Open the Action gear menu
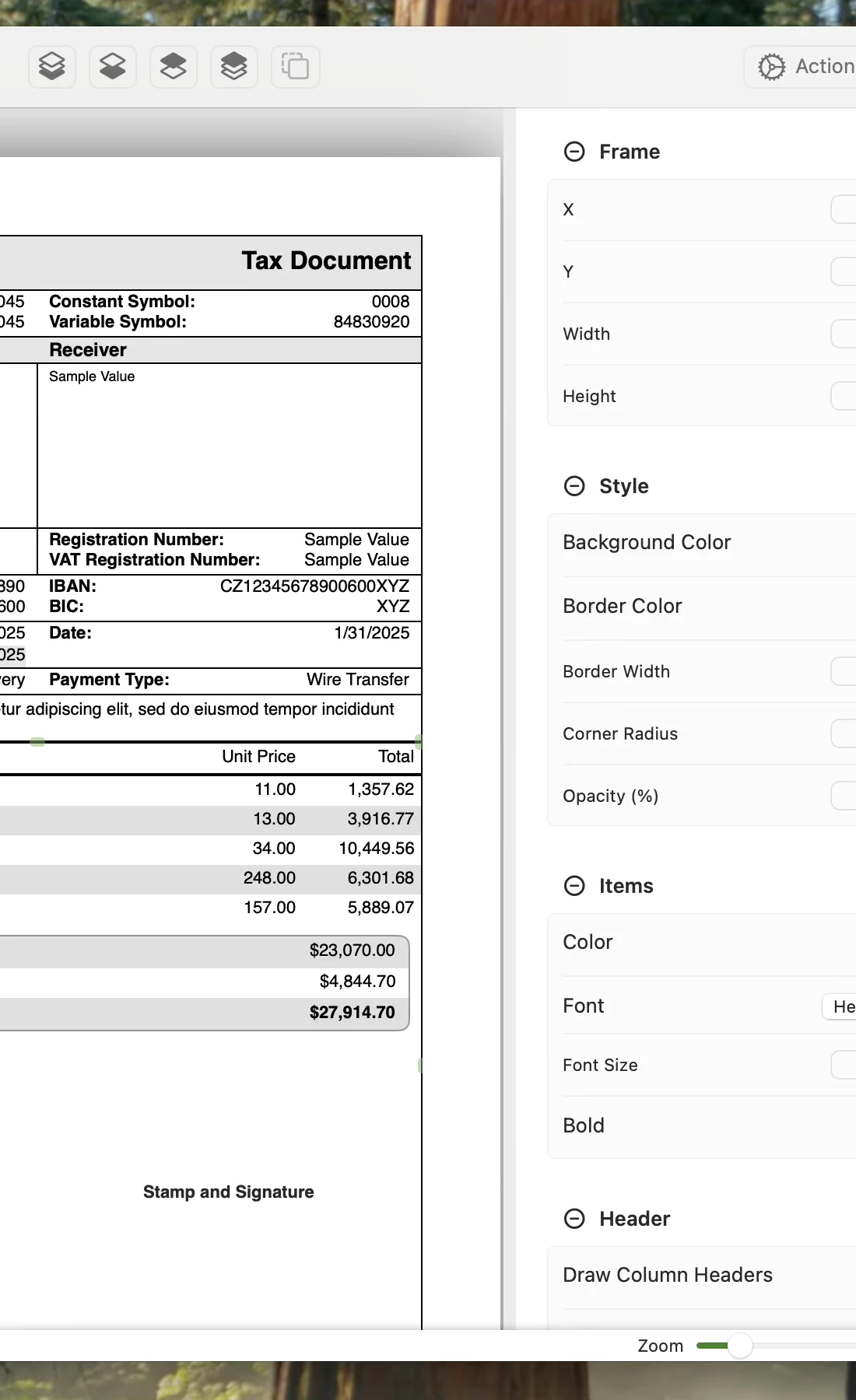856x1400 pixels. [802, 67]
